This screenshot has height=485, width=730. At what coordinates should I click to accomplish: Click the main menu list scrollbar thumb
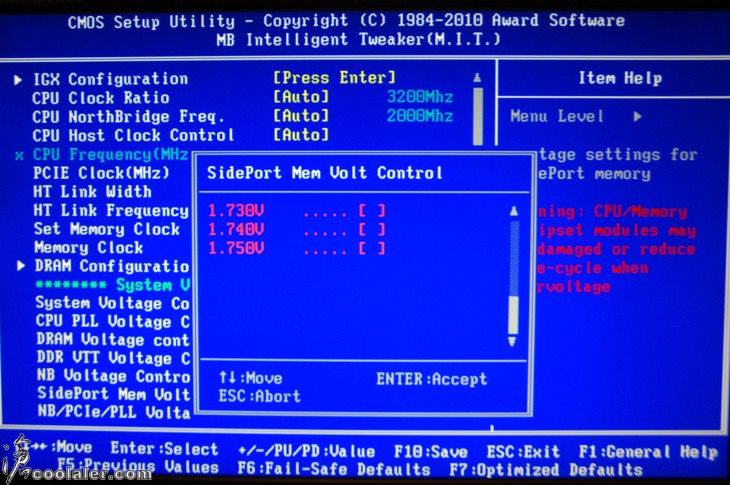click(x=478, y=116)
